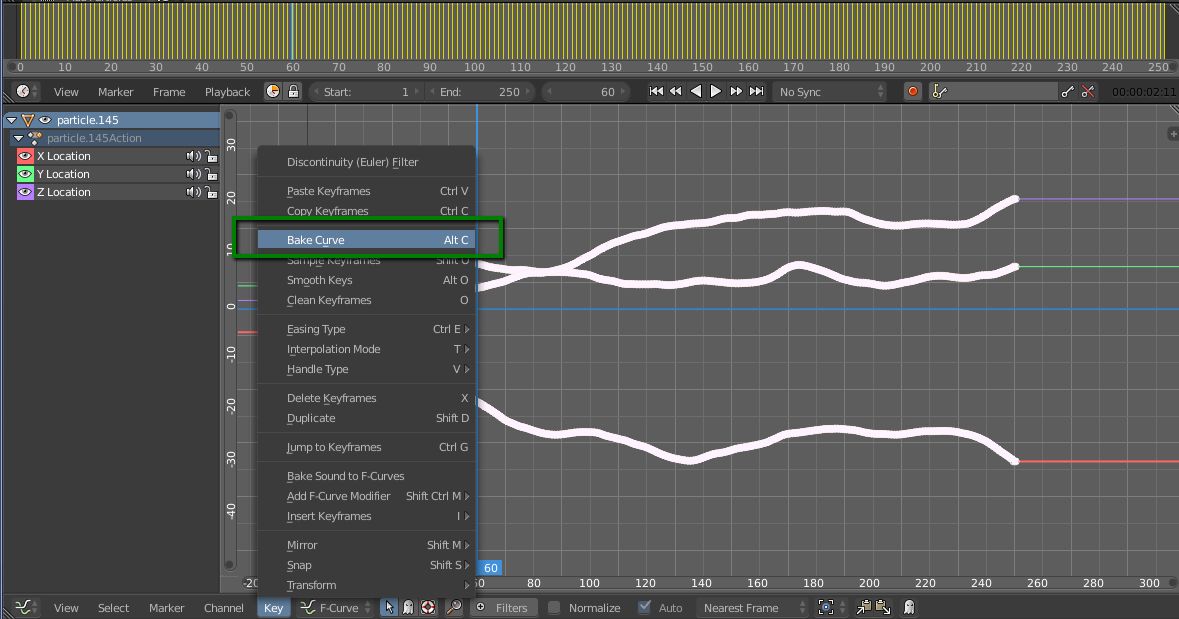
Task: Mute the X Location channel
Action: pyautogui.click(x=193, y=156)
